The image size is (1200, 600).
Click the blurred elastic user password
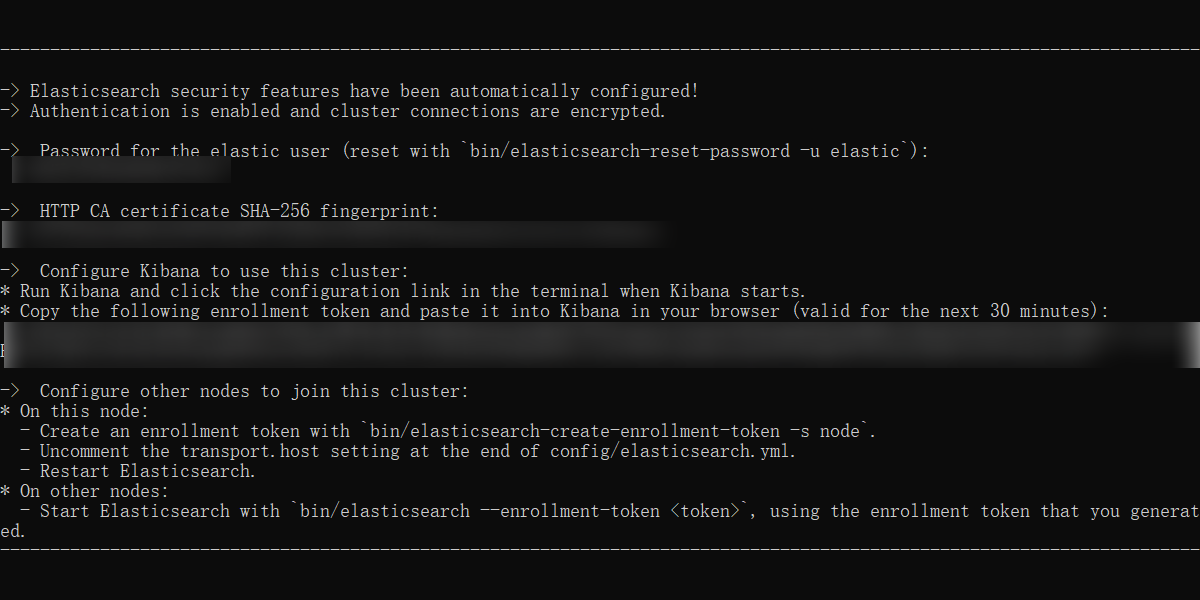(x=116, y=170)
